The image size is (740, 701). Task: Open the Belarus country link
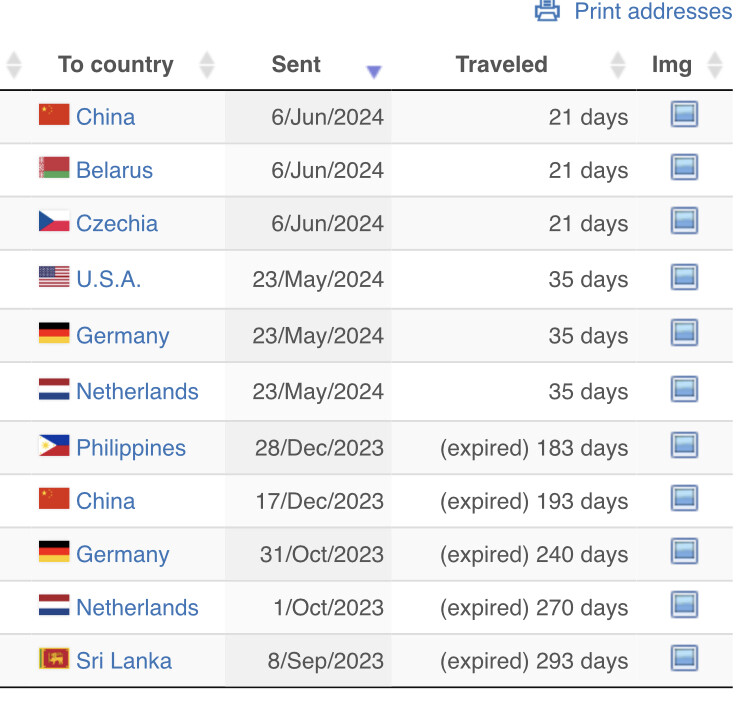[x=114, y=170]
